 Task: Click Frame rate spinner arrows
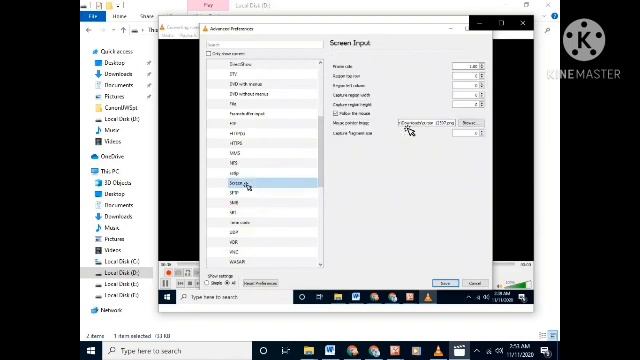[482, 66]
